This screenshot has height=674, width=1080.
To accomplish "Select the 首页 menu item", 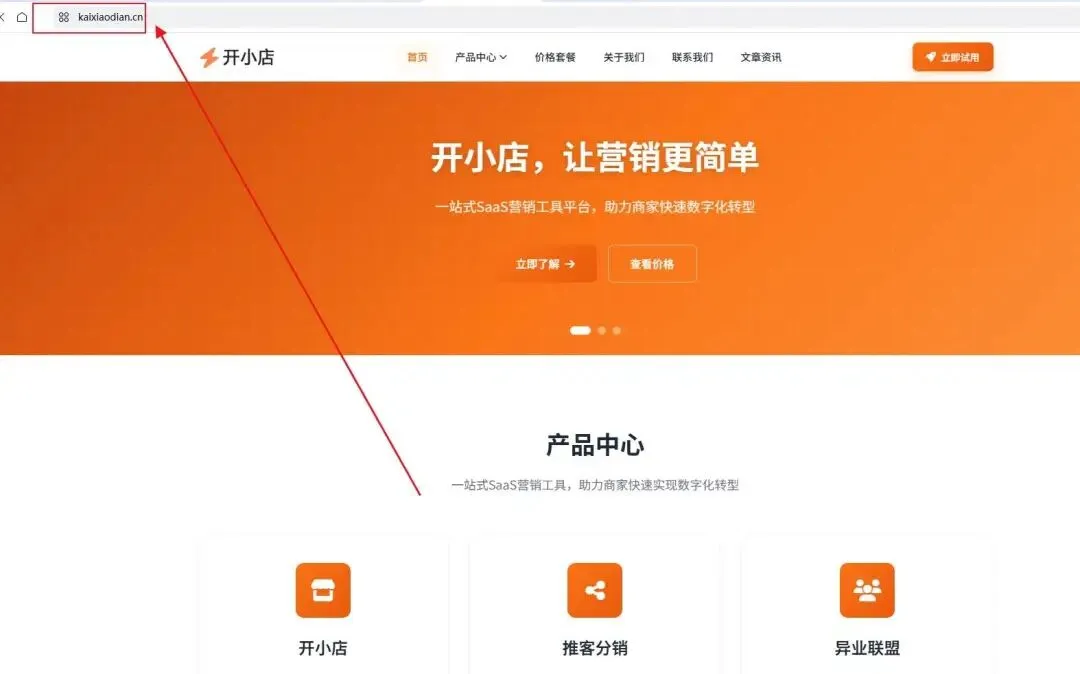I will click(416, 57).
